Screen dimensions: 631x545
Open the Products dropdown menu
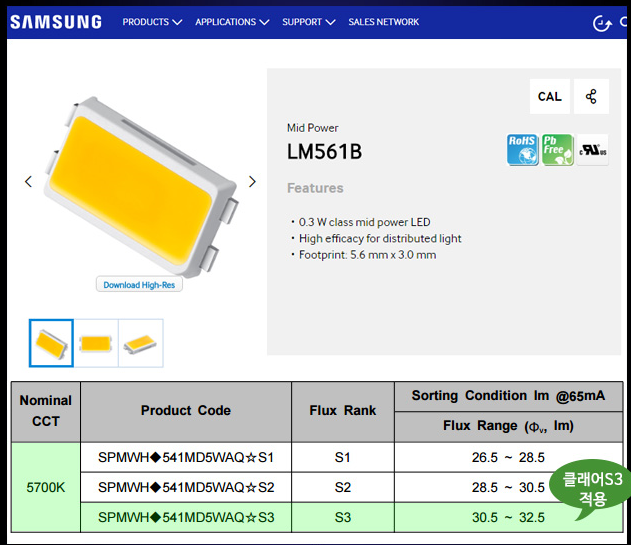152,22
